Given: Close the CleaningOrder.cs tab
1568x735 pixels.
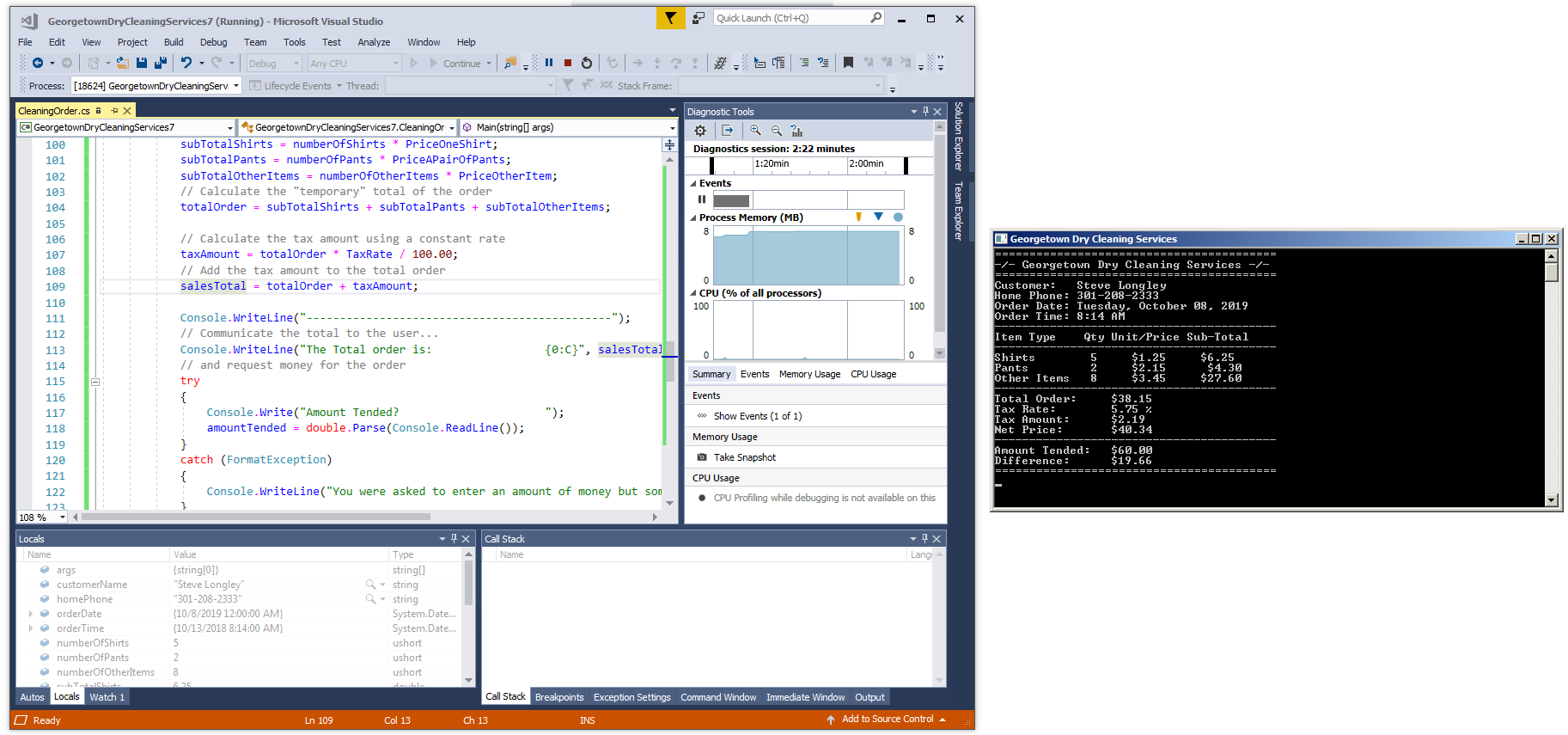Looking at the screenshot, I should click(x=127, y=111).
